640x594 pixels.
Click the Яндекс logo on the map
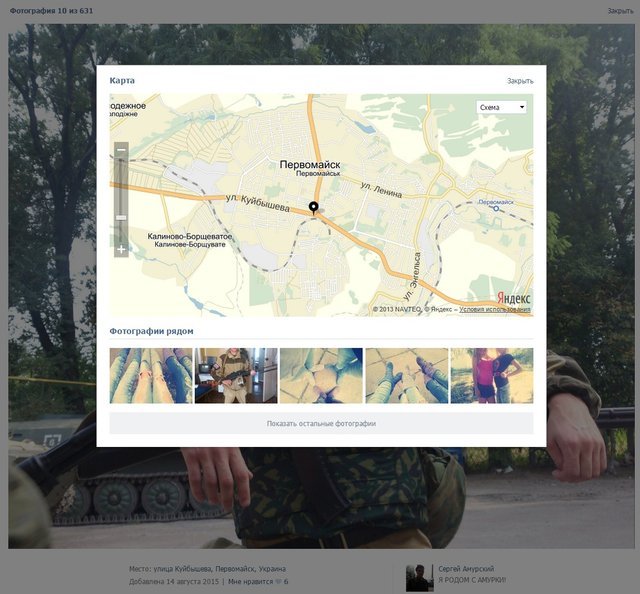(513, 298)
